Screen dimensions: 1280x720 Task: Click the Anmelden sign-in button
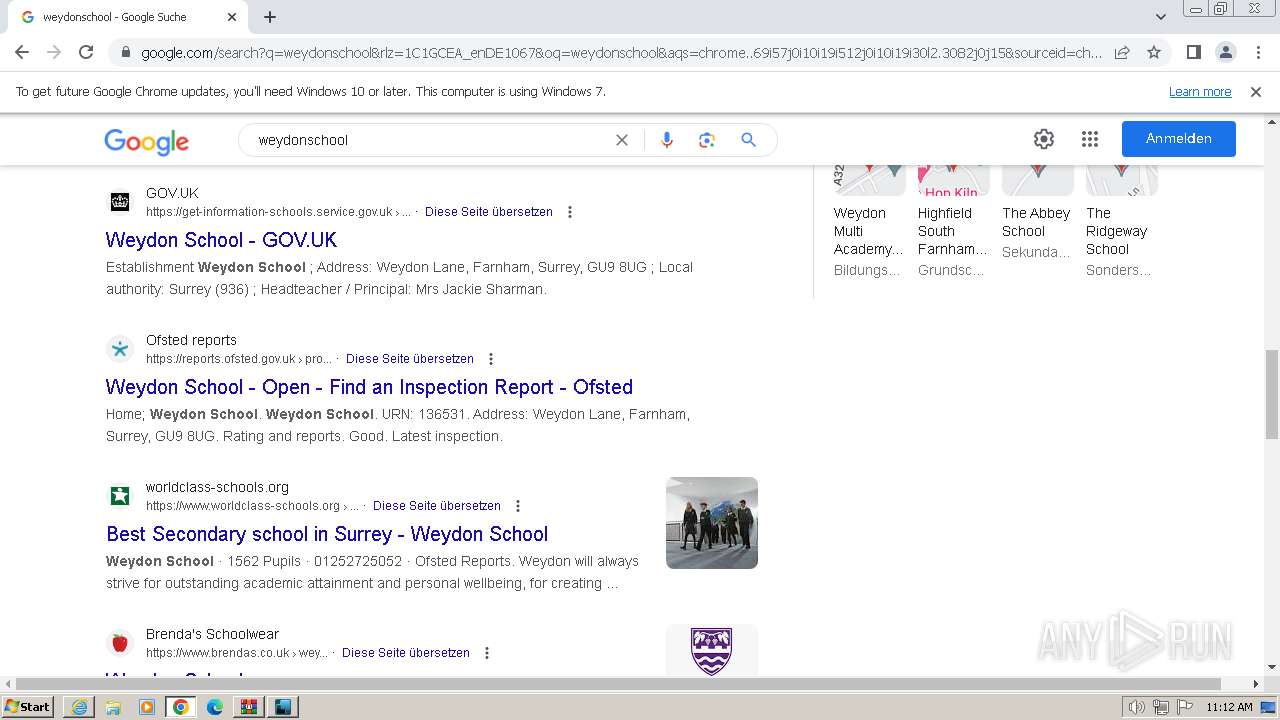click(1178, 139)
